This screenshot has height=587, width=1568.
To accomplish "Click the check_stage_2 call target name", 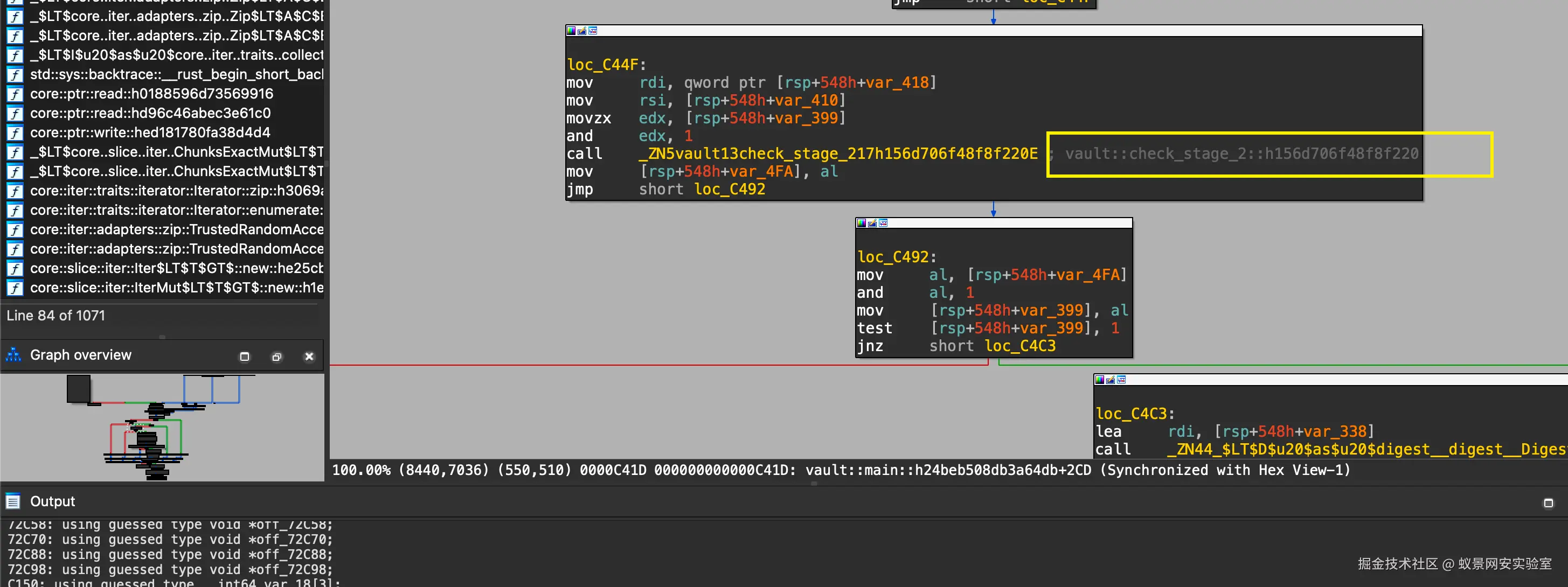I will [x=837, y=154].
